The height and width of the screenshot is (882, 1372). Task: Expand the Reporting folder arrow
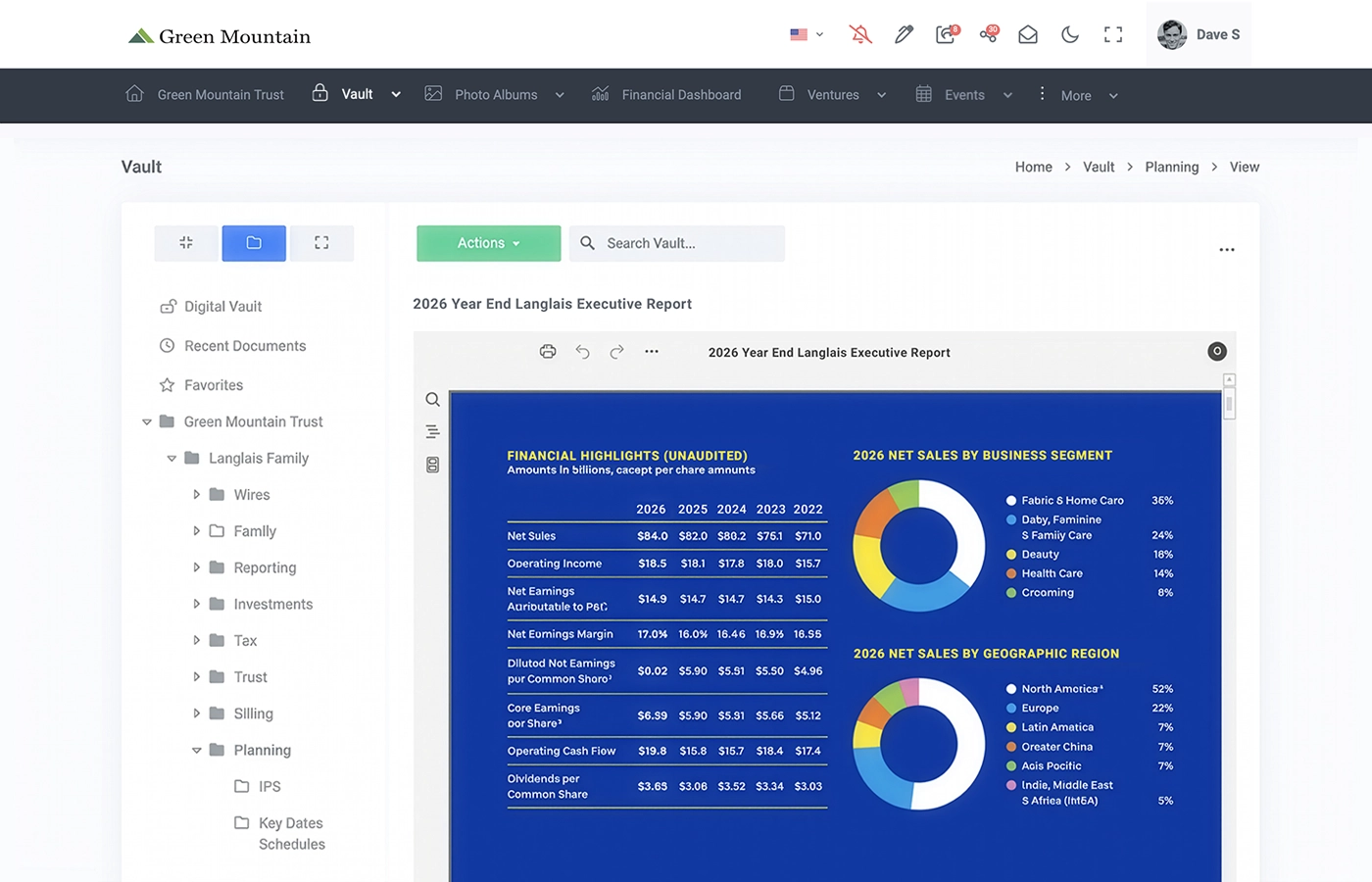click(197, 567)
